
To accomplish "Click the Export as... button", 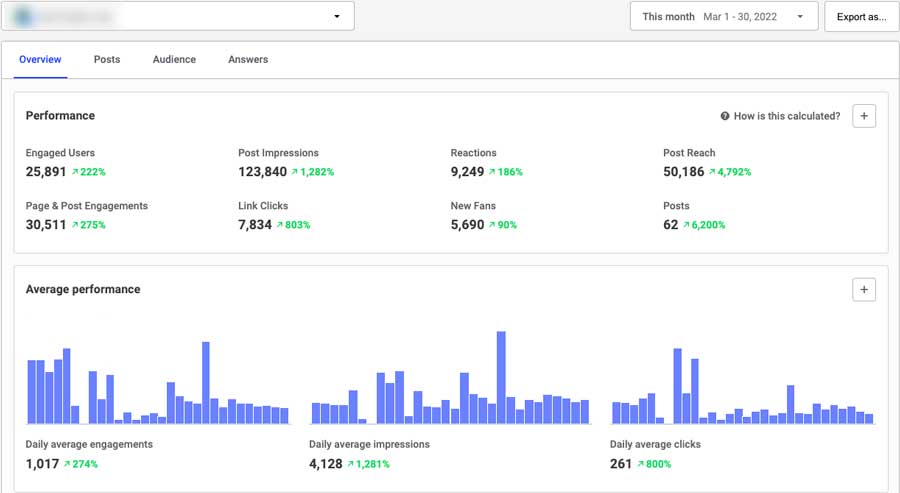I will (861, 16).
